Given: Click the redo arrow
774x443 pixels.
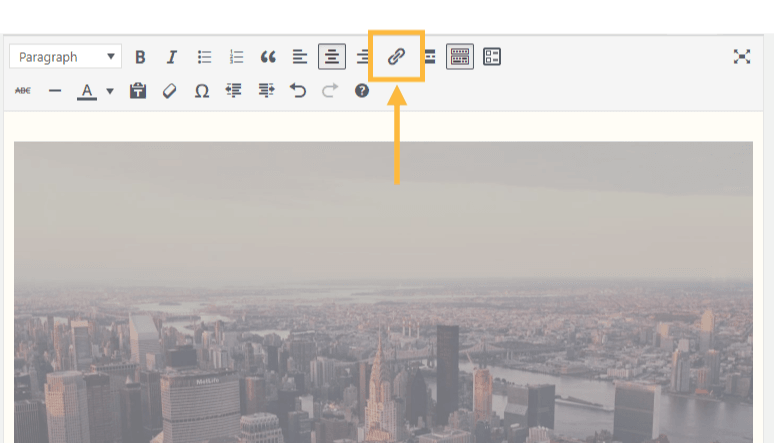Looking at the screenshot, I should pyautogui.click(x=330, y=90).
